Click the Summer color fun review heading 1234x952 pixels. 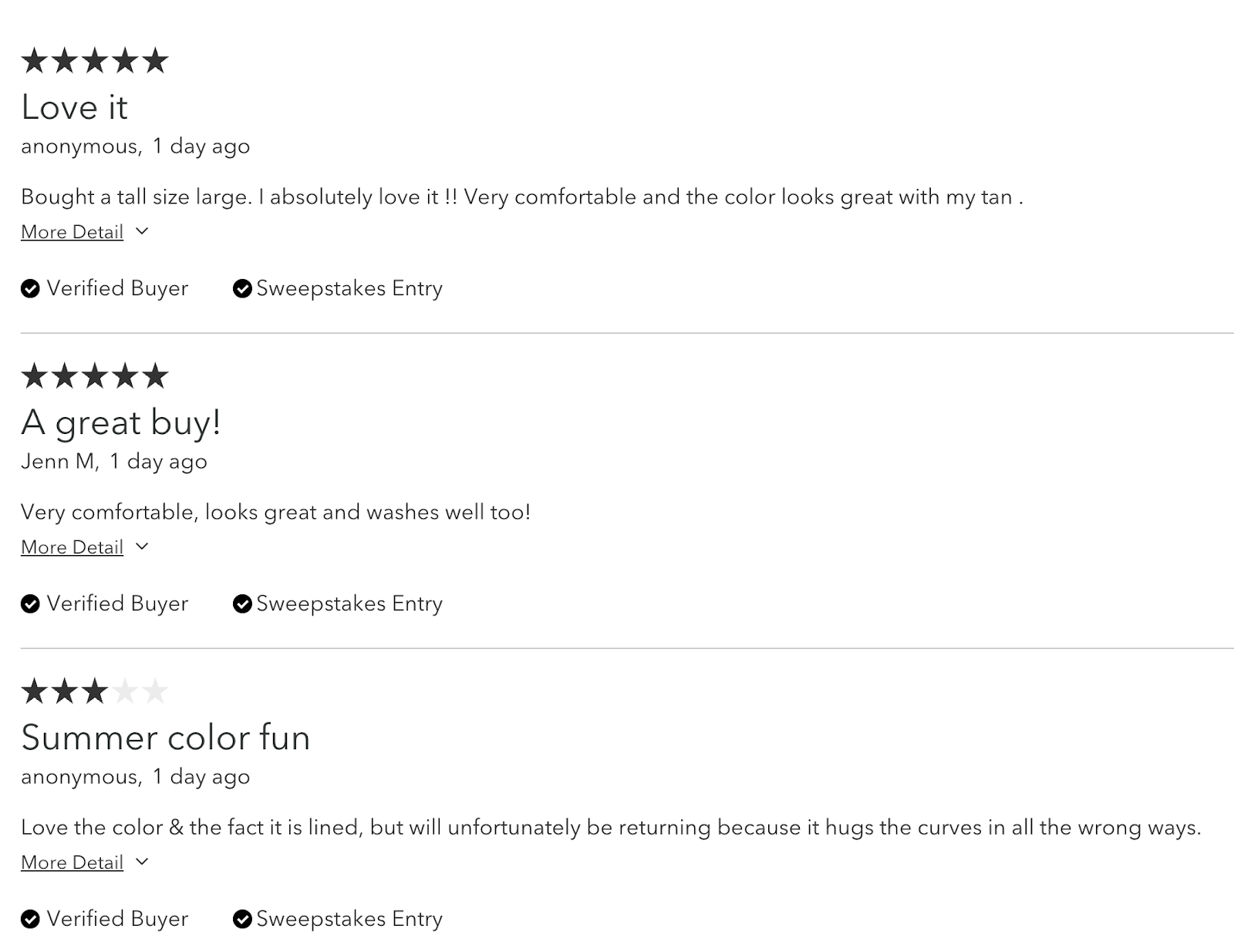coord(165,738)
